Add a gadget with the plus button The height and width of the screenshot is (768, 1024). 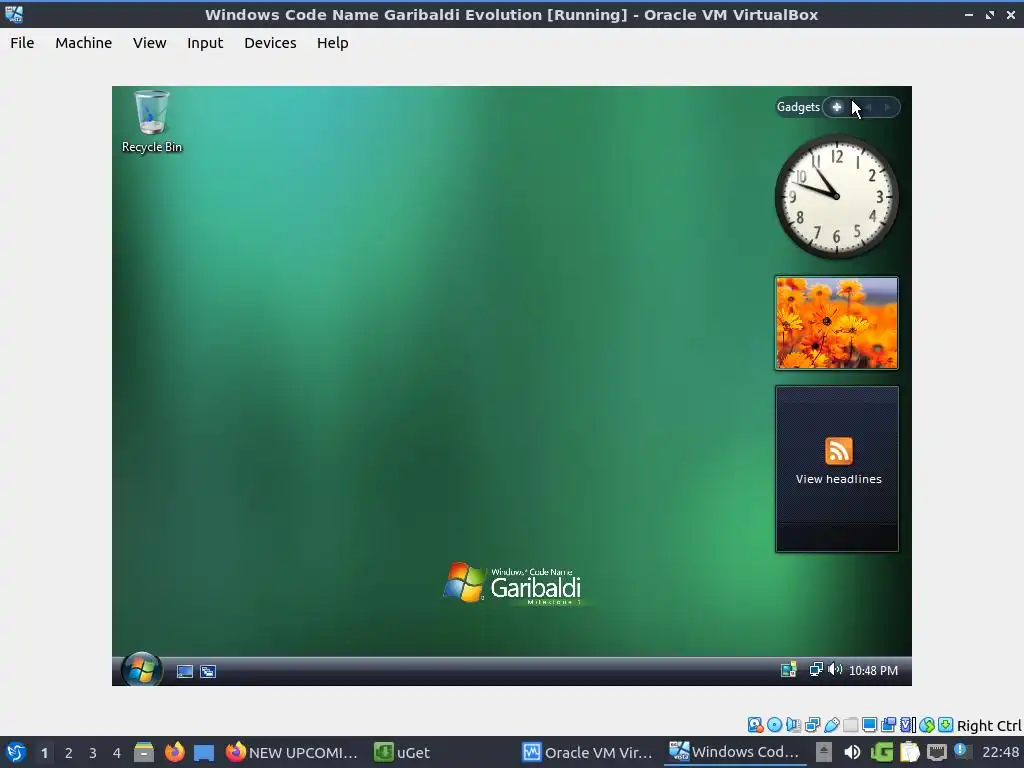(837, 107)
